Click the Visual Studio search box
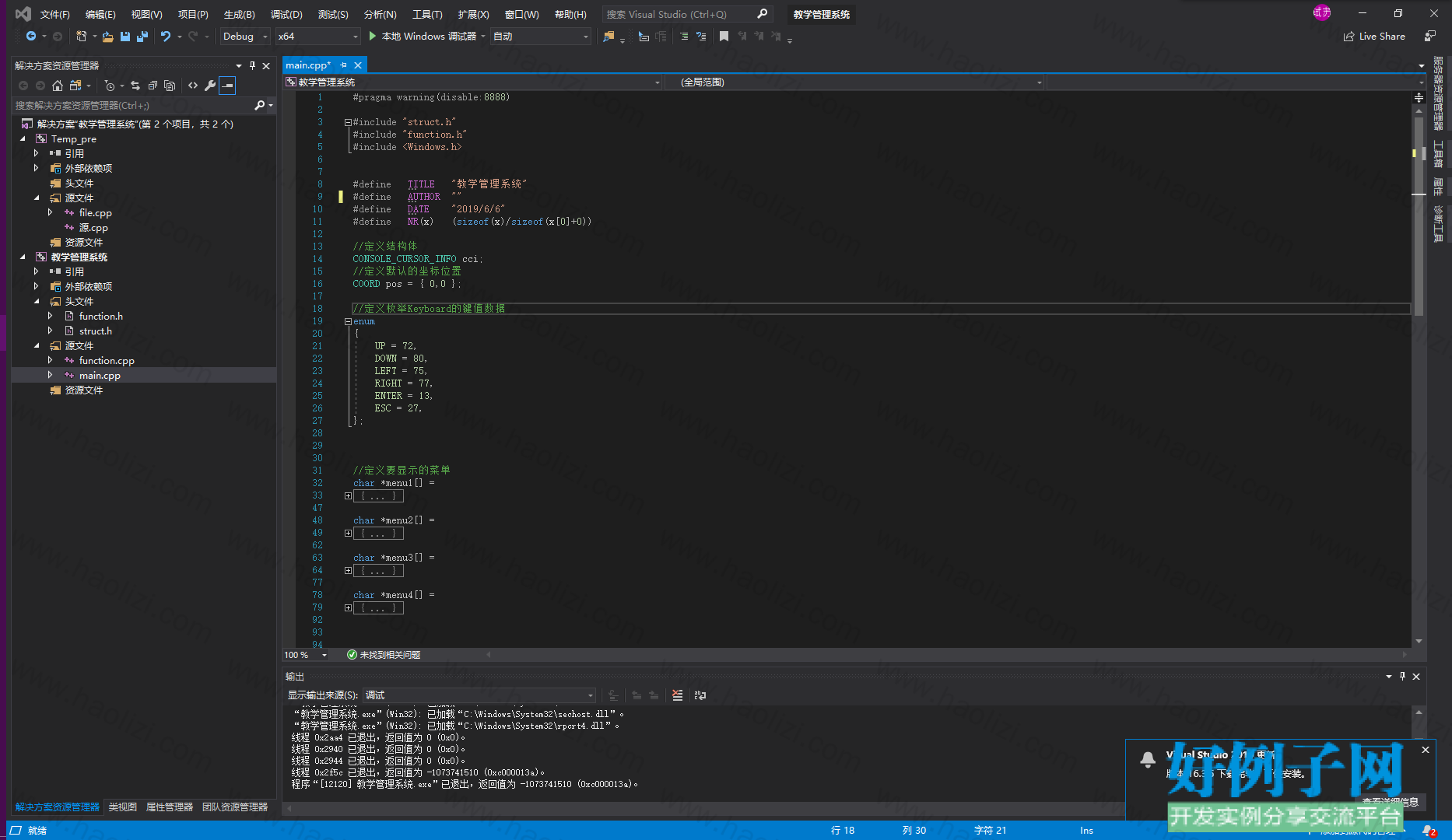Screen dimensions: 1452x840 [x=686, y=14]
